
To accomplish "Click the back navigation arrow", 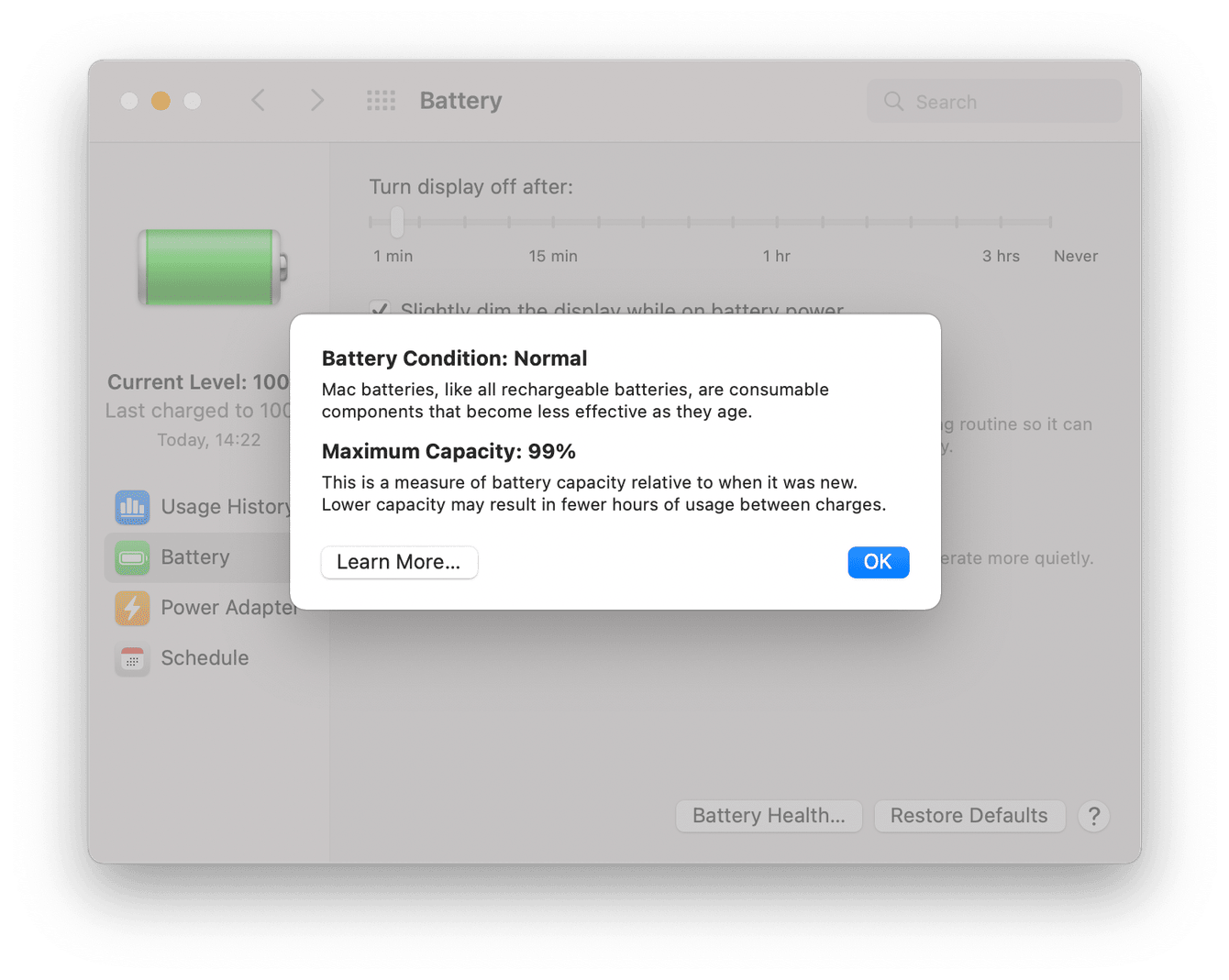I will pos(258,101).
